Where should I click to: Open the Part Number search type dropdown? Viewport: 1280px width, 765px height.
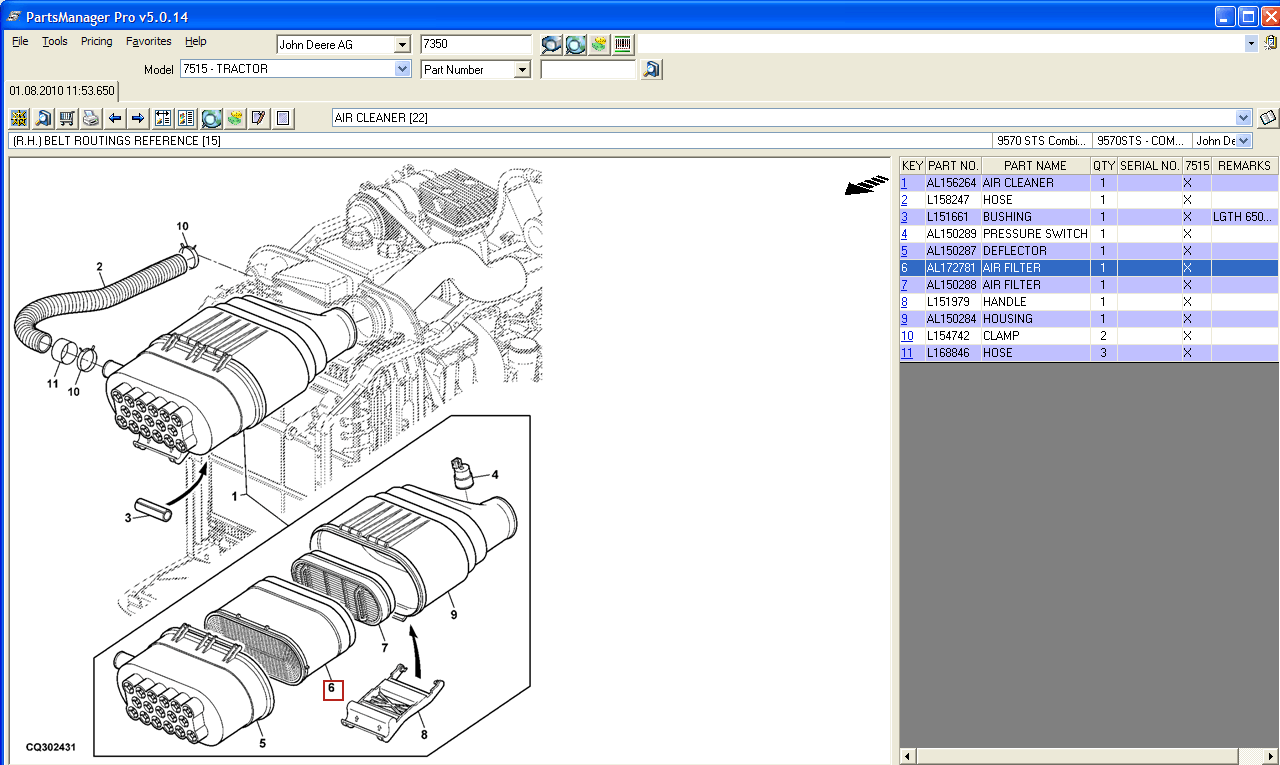point(521,70)
